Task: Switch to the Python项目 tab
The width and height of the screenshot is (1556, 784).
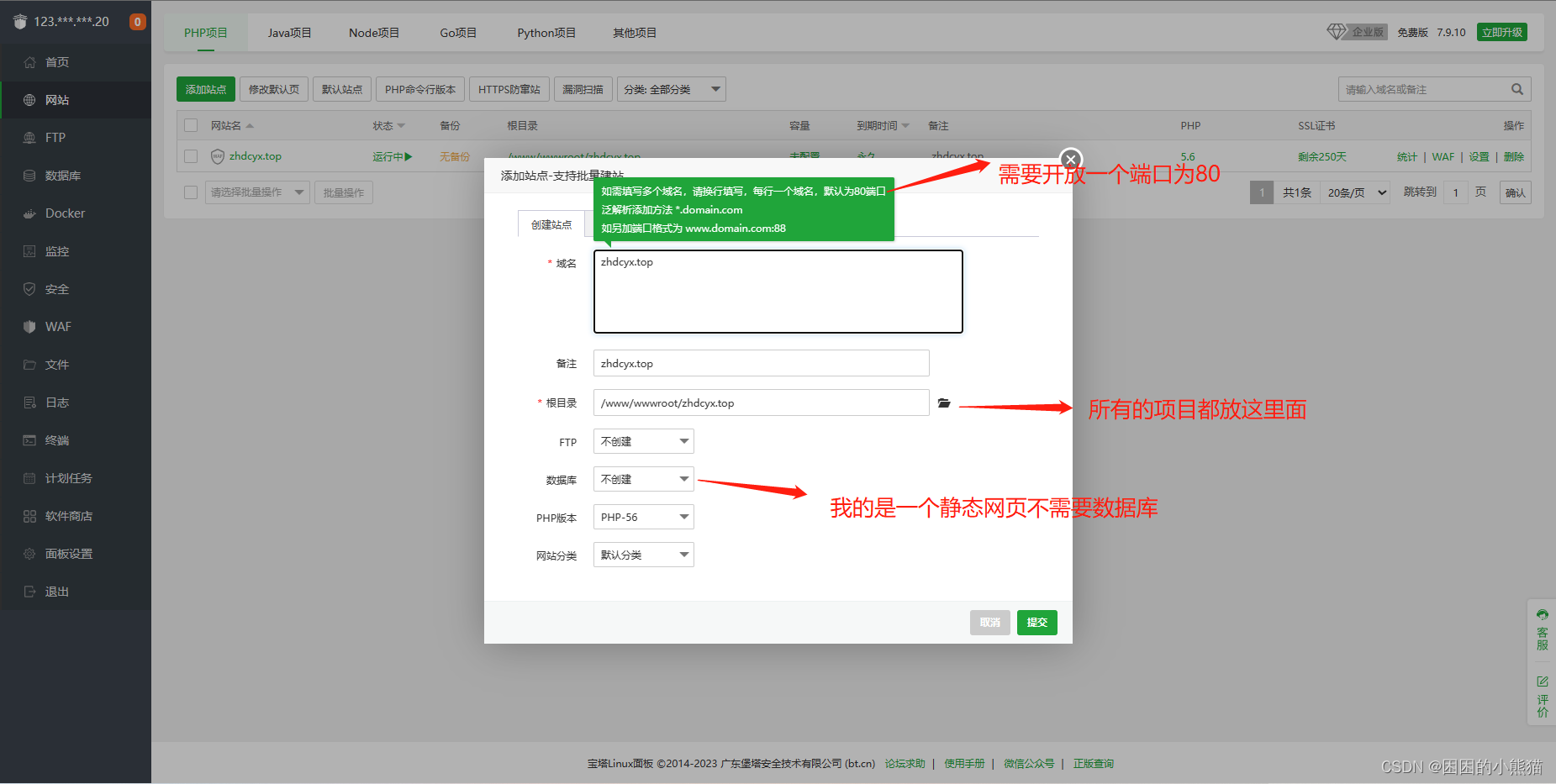Action: tap(546, 33)
